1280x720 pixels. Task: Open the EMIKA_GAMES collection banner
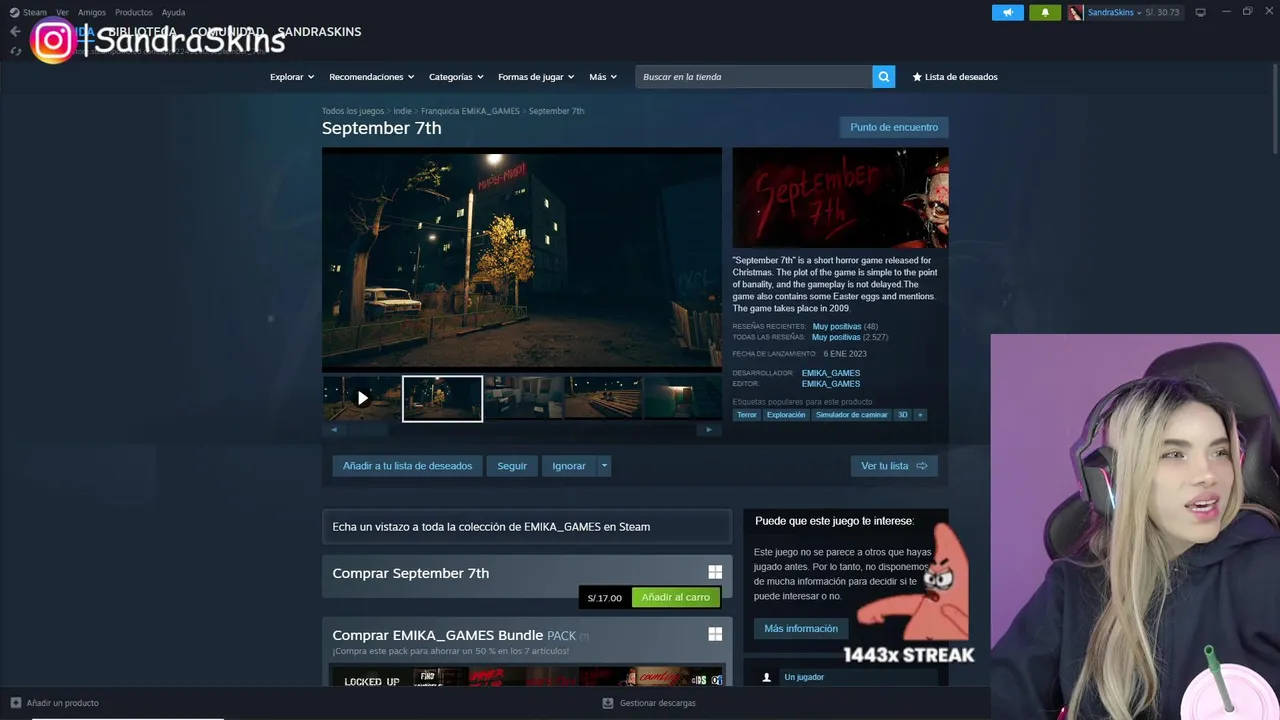point(527,527)
